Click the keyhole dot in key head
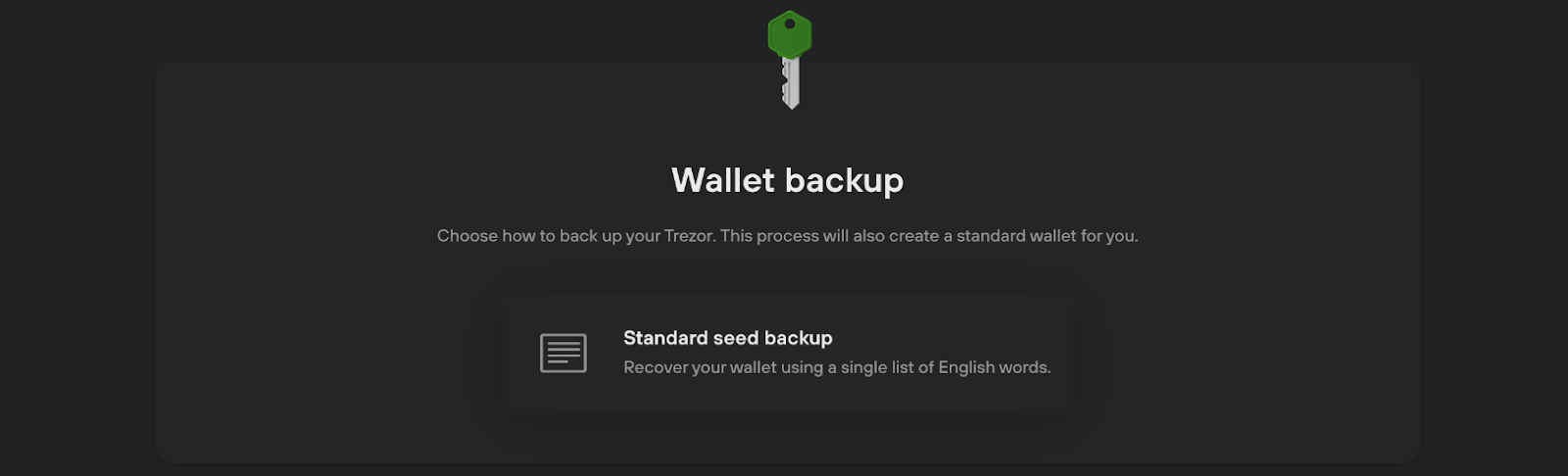 (x=790, y=24)
